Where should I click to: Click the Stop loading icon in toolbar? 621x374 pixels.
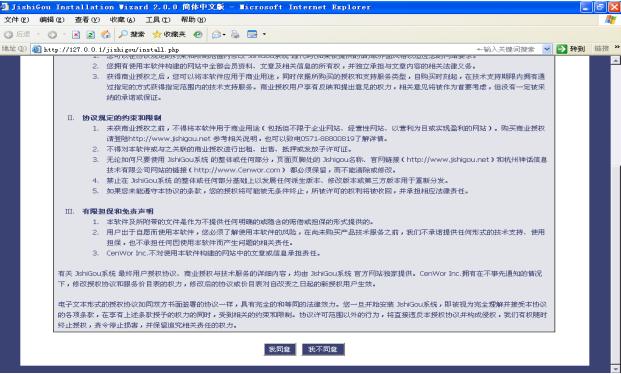pyautogui.click(x=76, y=35)
